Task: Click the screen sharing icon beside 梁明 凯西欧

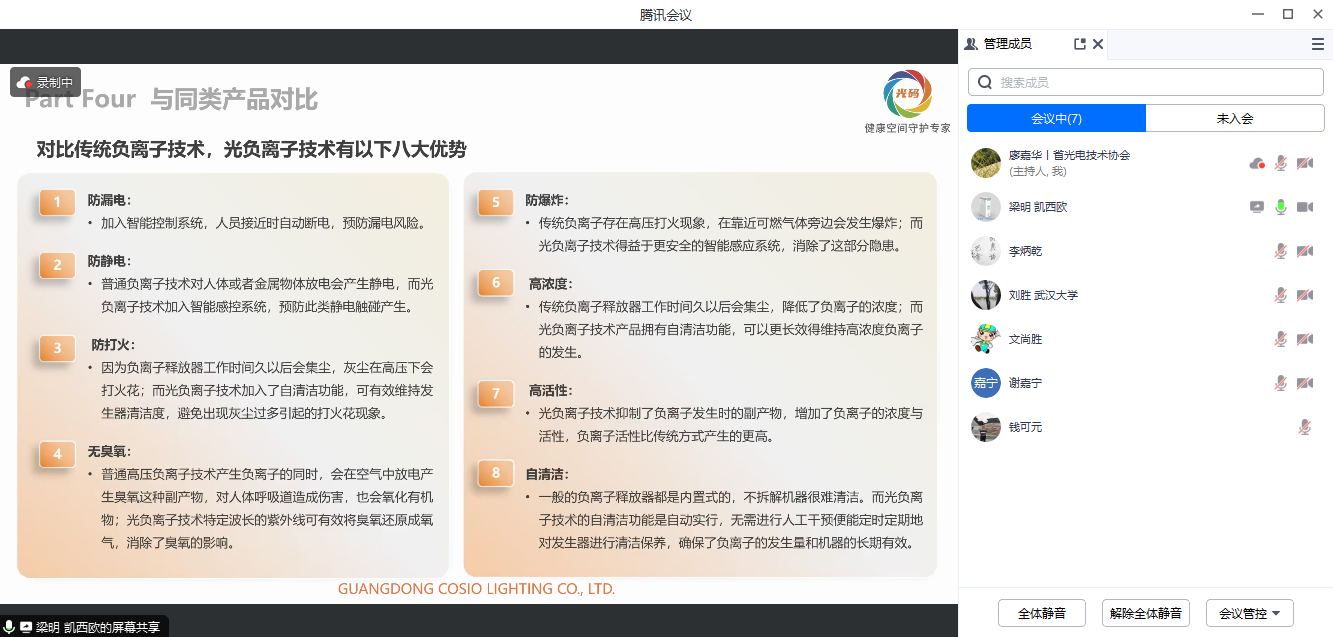Action: tap(1258, 206)
